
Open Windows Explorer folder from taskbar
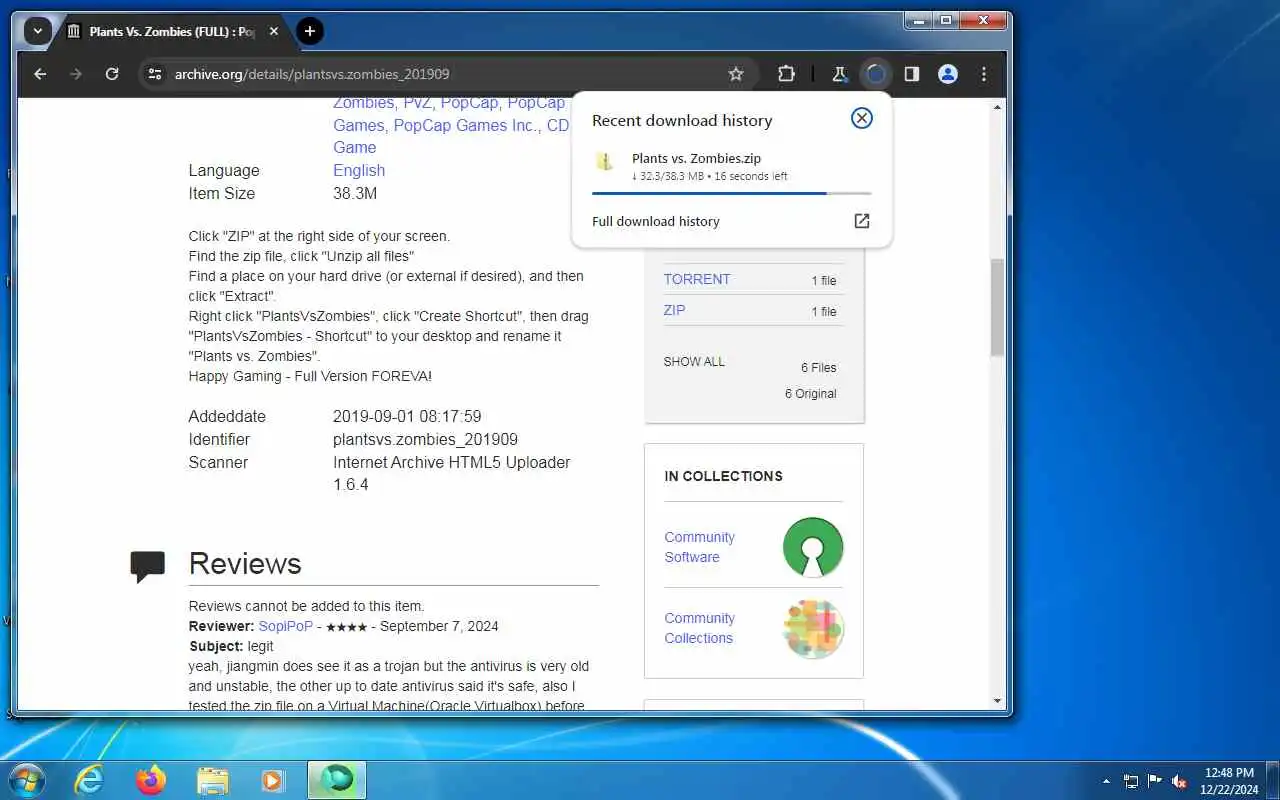[x=212, y=780]
